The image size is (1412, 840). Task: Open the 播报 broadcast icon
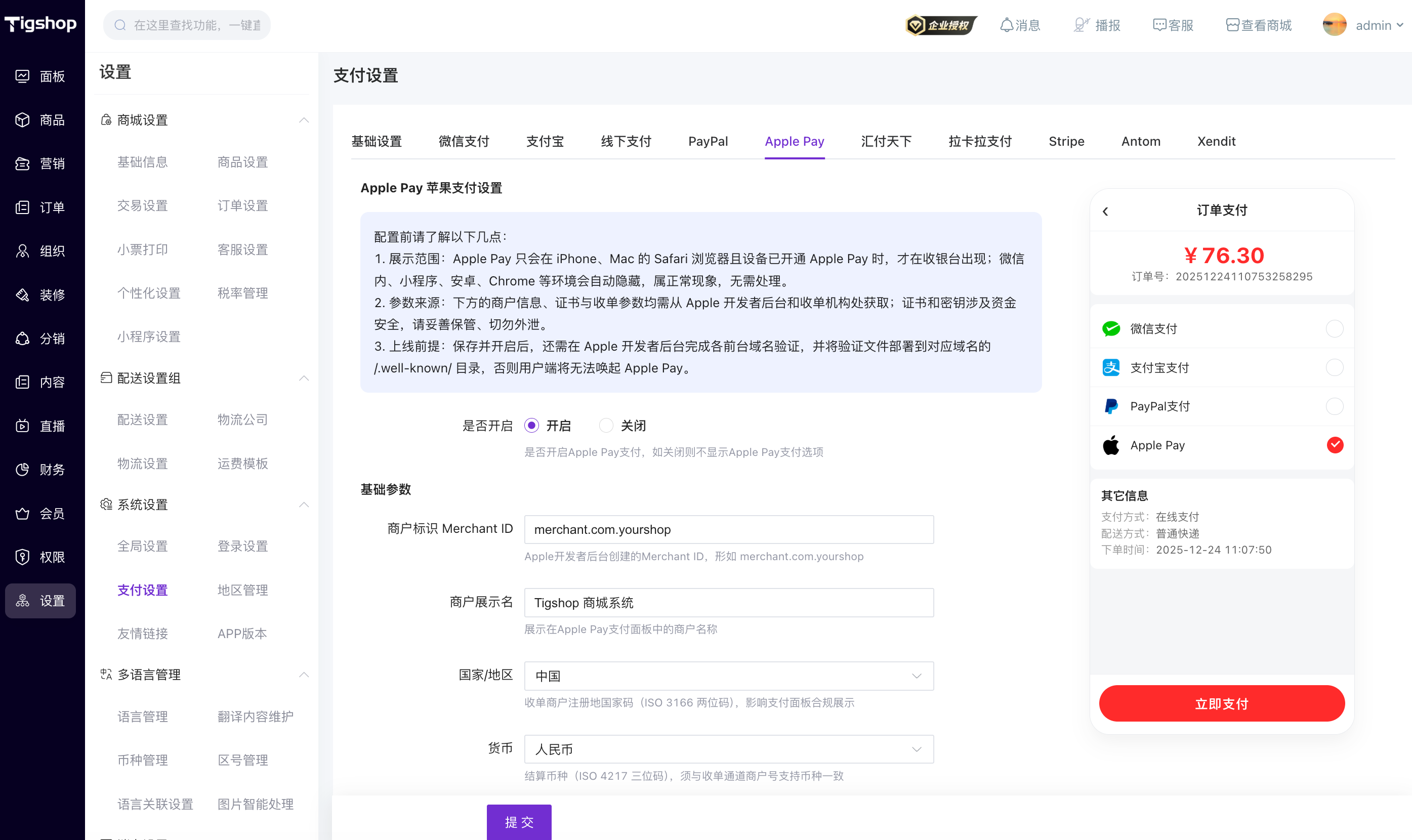[1081, 25]
